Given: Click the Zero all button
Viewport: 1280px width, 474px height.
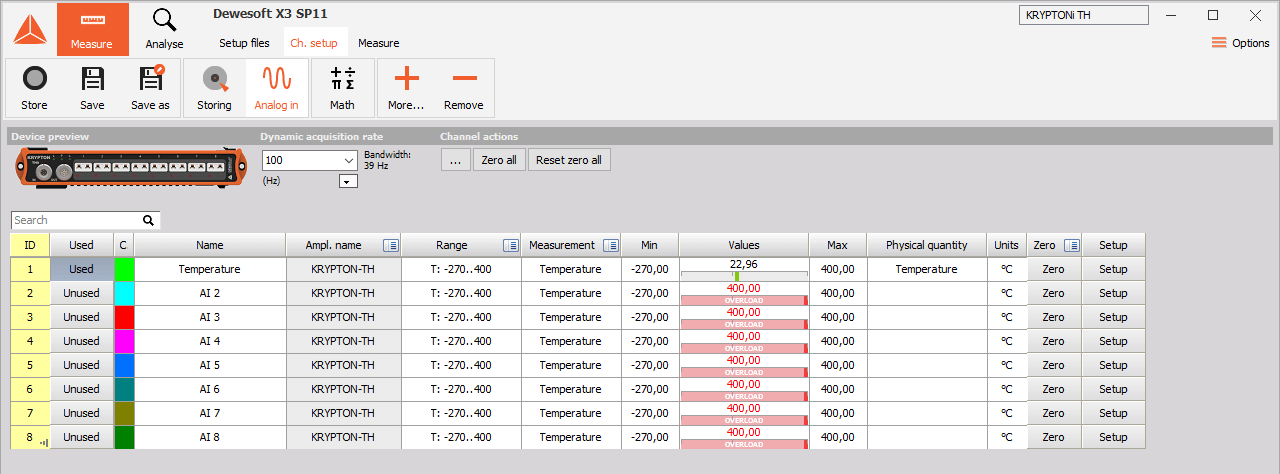Looking at the screenshot, I should click(x=499, y=160).
